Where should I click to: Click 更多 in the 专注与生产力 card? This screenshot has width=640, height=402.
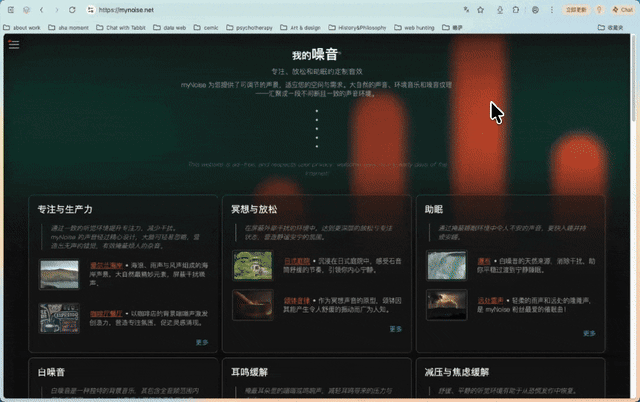[x=202, y=342]
